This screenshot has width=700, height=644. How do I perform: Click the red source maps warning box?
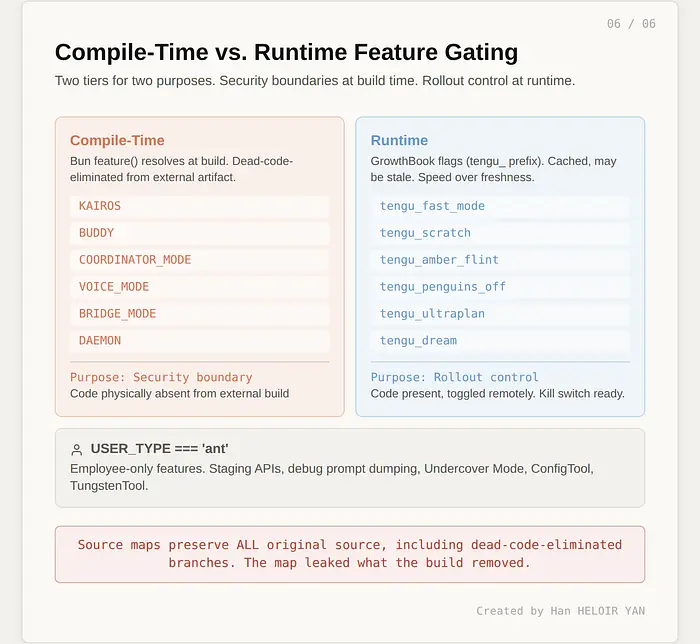tap(350, 554)
